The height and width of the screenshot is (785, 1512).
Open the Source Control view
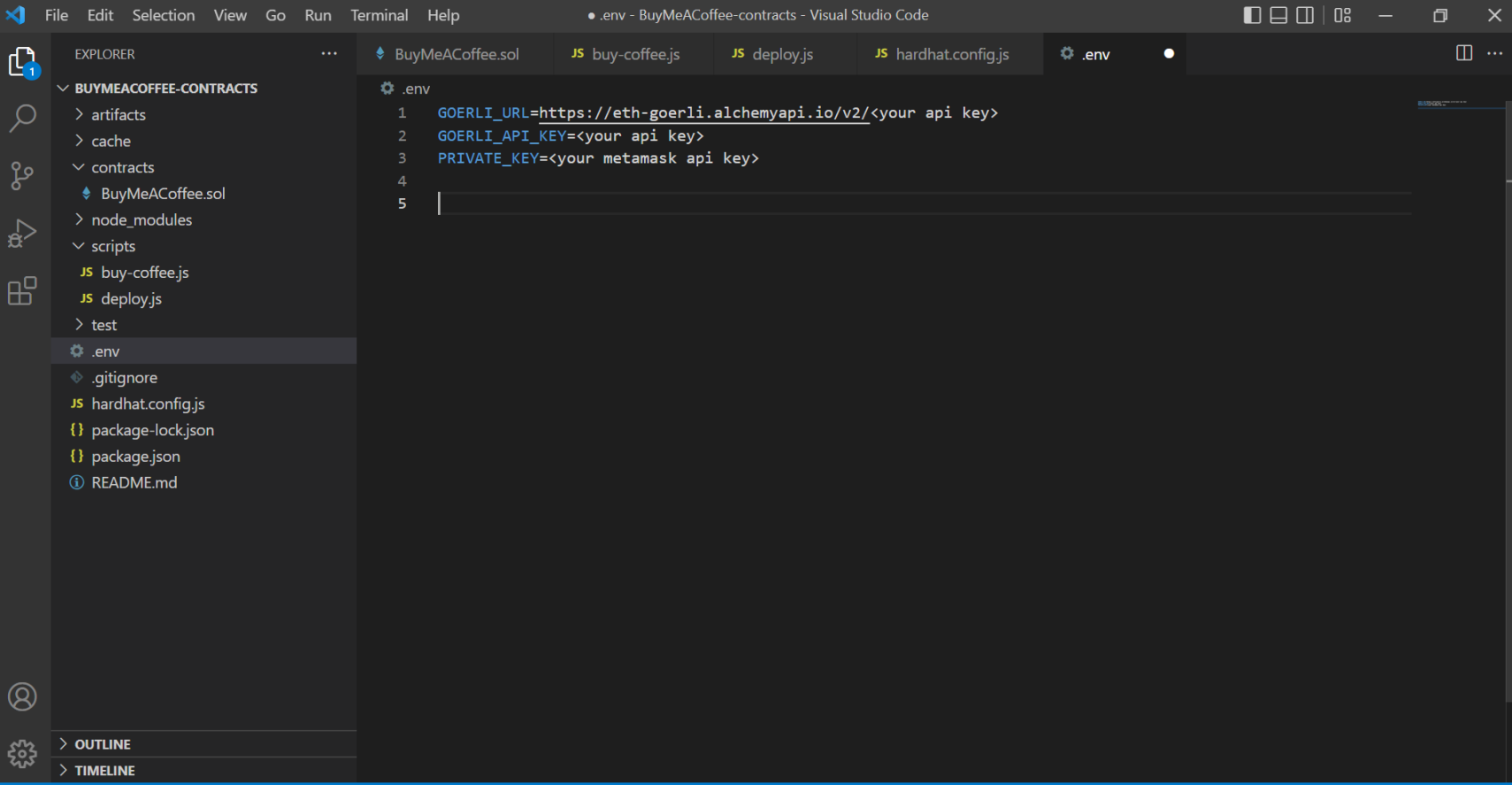(22, 175)
